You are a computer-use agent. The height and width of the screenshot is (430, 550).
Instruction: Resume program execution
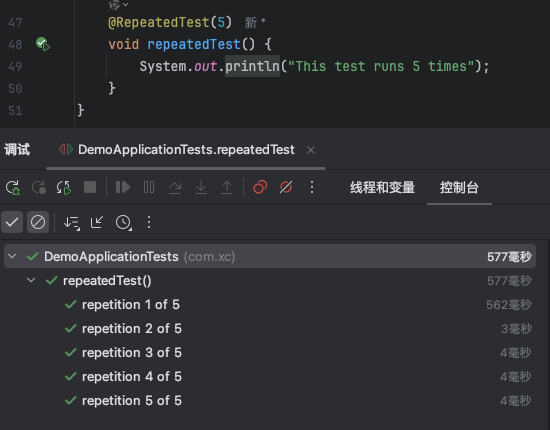123,187
